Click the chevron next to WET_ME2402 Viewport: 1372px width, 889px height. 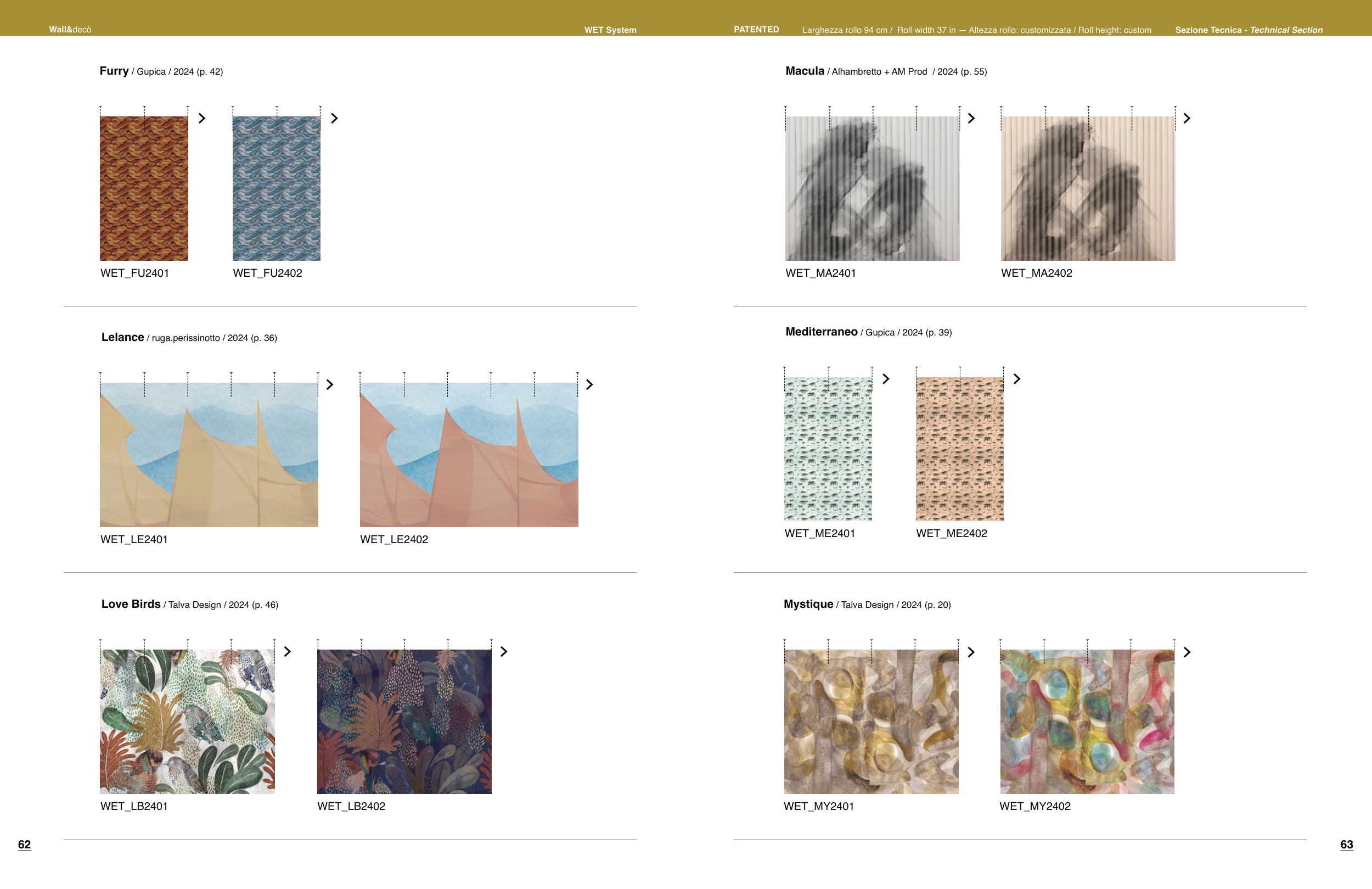point(1017,379)
